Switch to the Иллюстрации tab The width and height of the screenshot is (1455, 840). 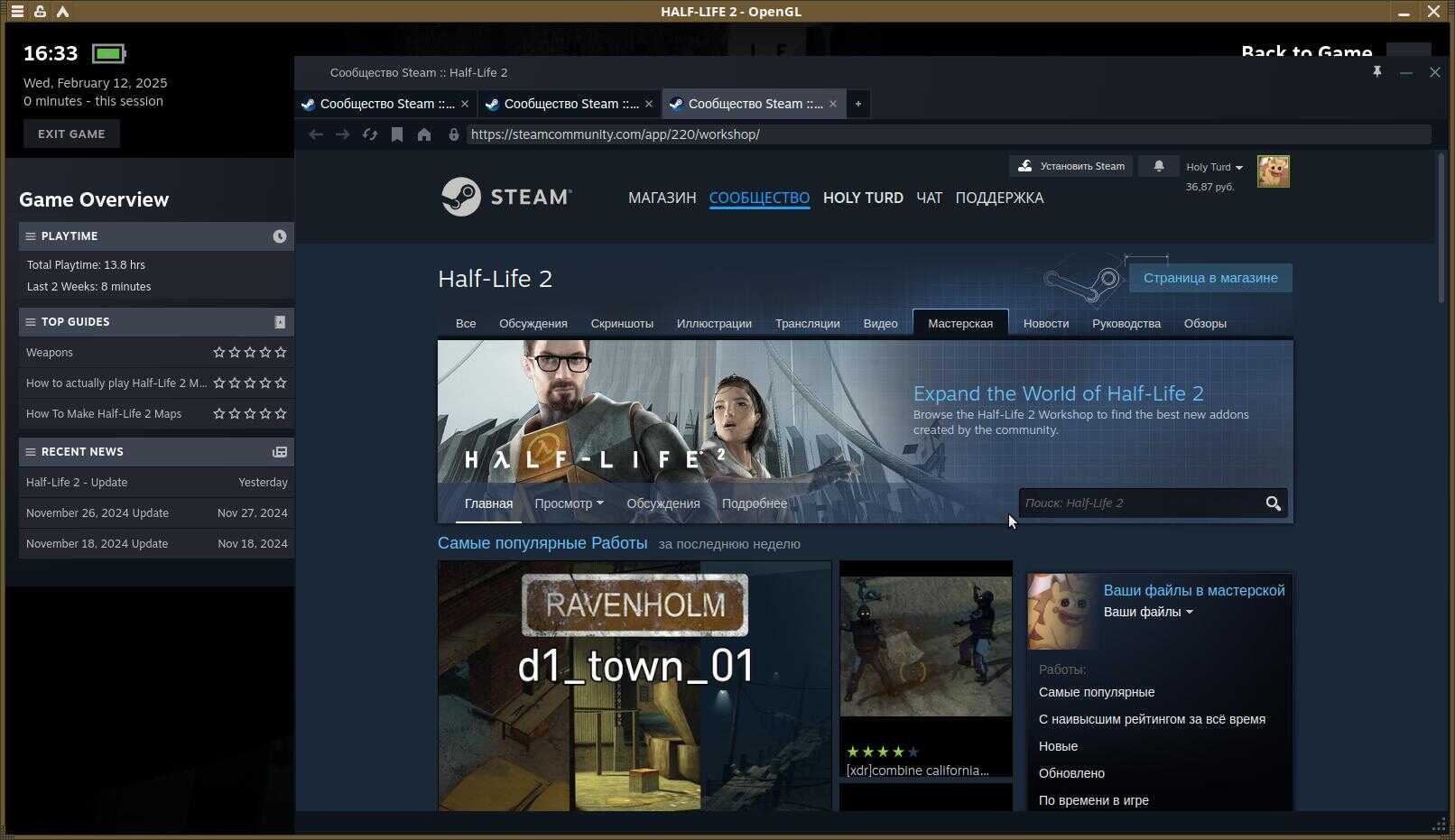(x=714, y=323)
